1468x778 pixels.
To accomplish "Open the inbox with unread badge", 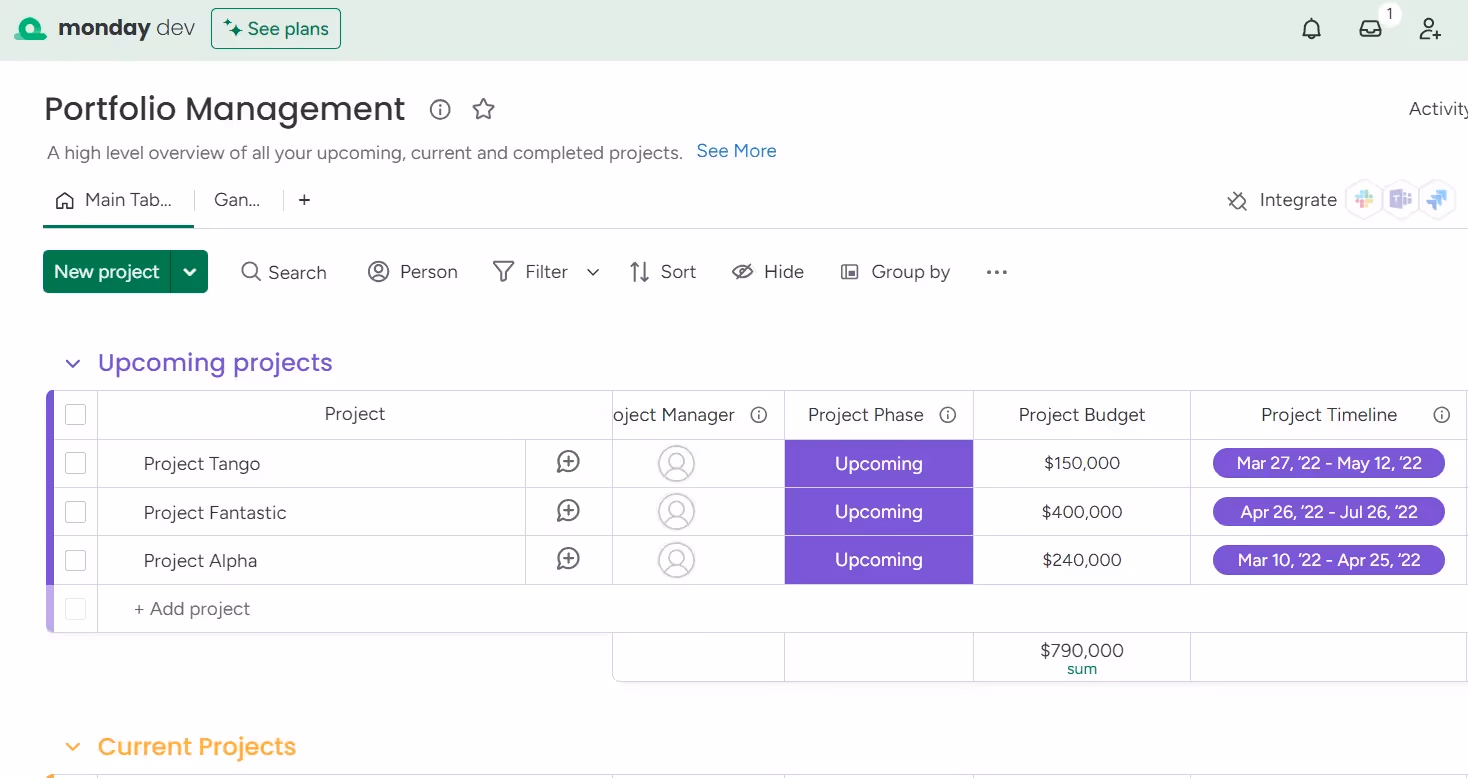I will [x=1369, y=28].
